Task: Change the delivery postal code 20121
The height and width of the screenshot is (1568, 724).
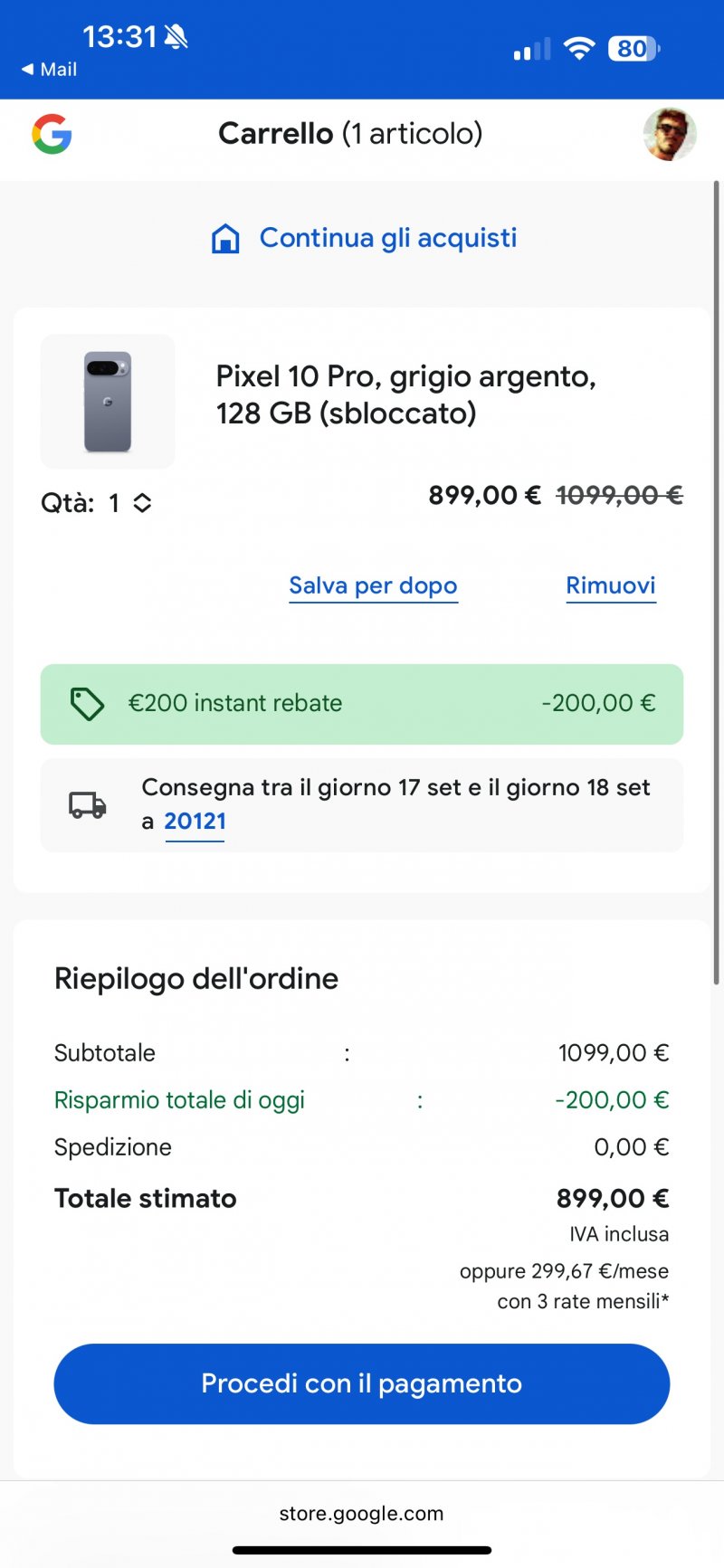Action: pyautogui.click(x=195, y=822)
